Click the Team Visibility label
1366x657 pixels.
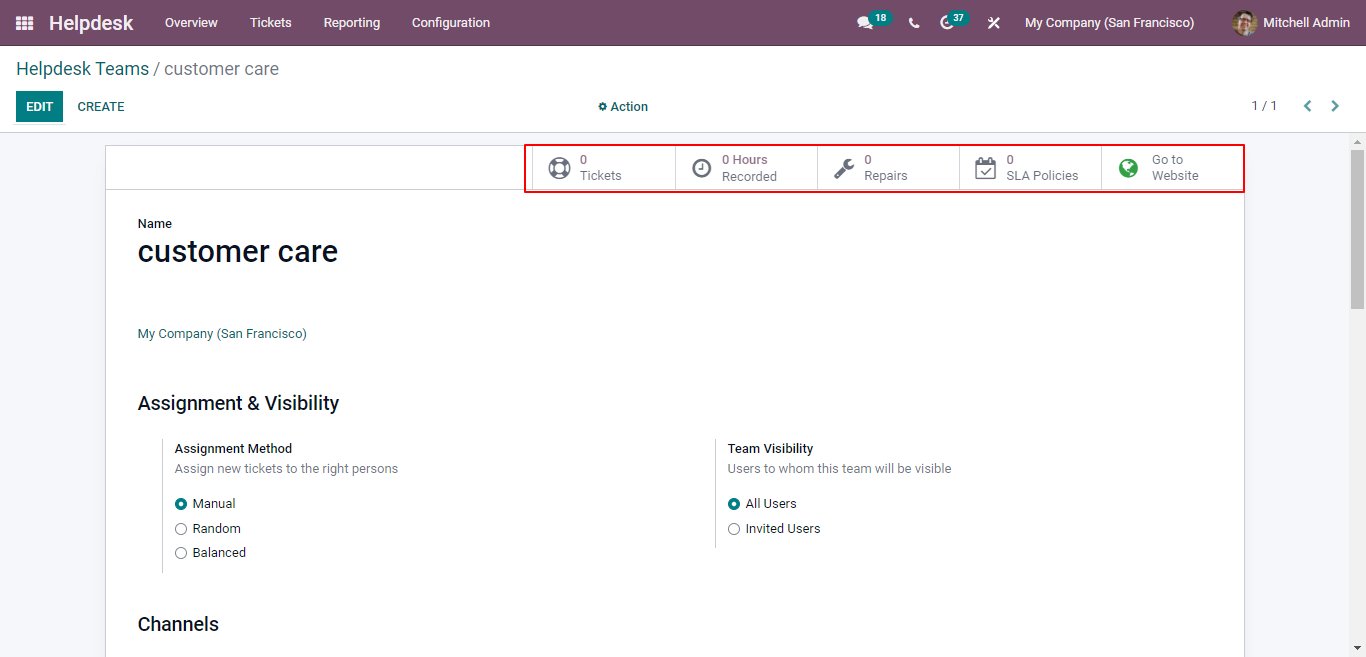tap(770, 449)
